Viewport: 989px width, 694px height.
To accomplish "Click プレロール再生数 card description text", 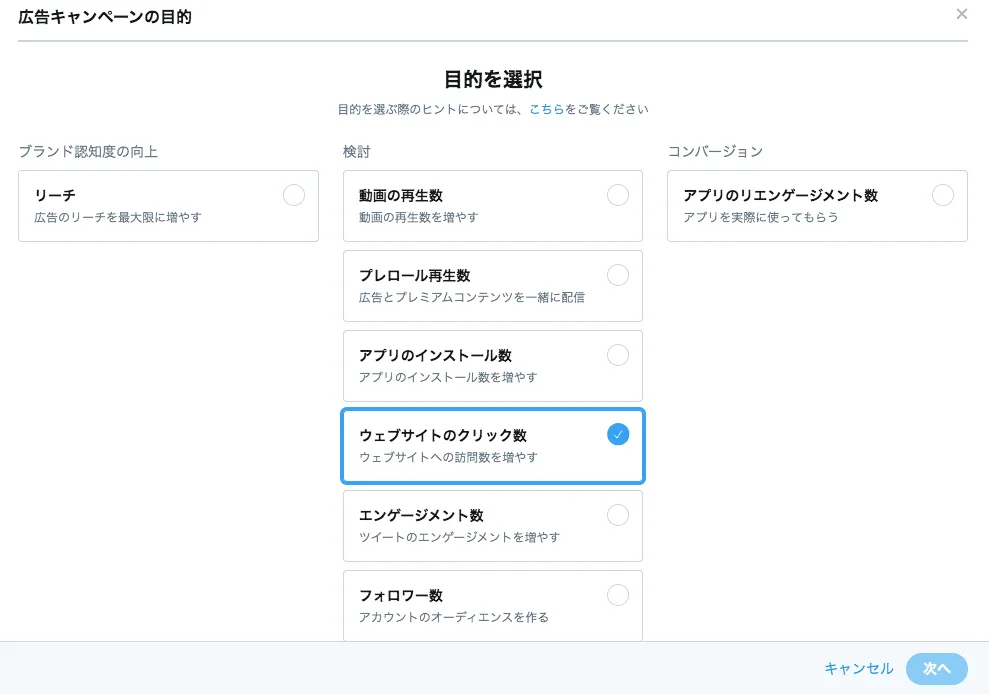I will (472, 297).
